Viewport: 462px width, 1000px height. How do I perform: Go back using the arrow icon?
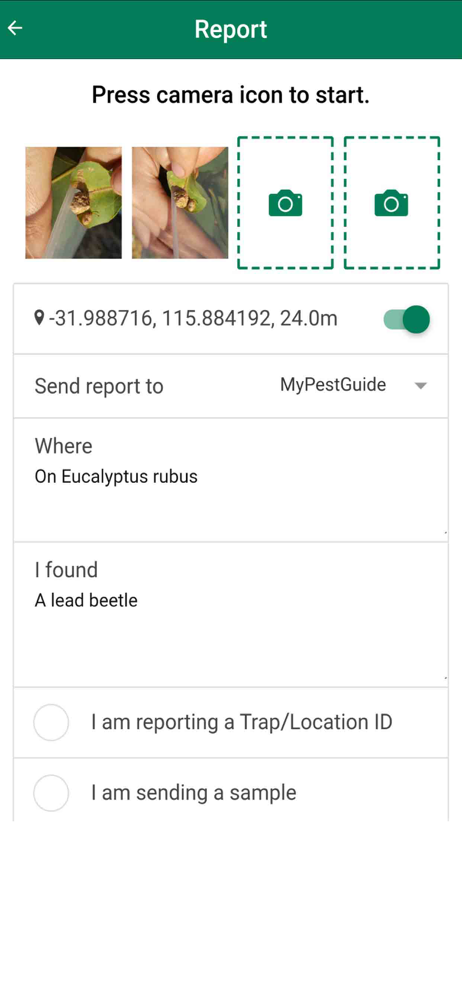15,29
